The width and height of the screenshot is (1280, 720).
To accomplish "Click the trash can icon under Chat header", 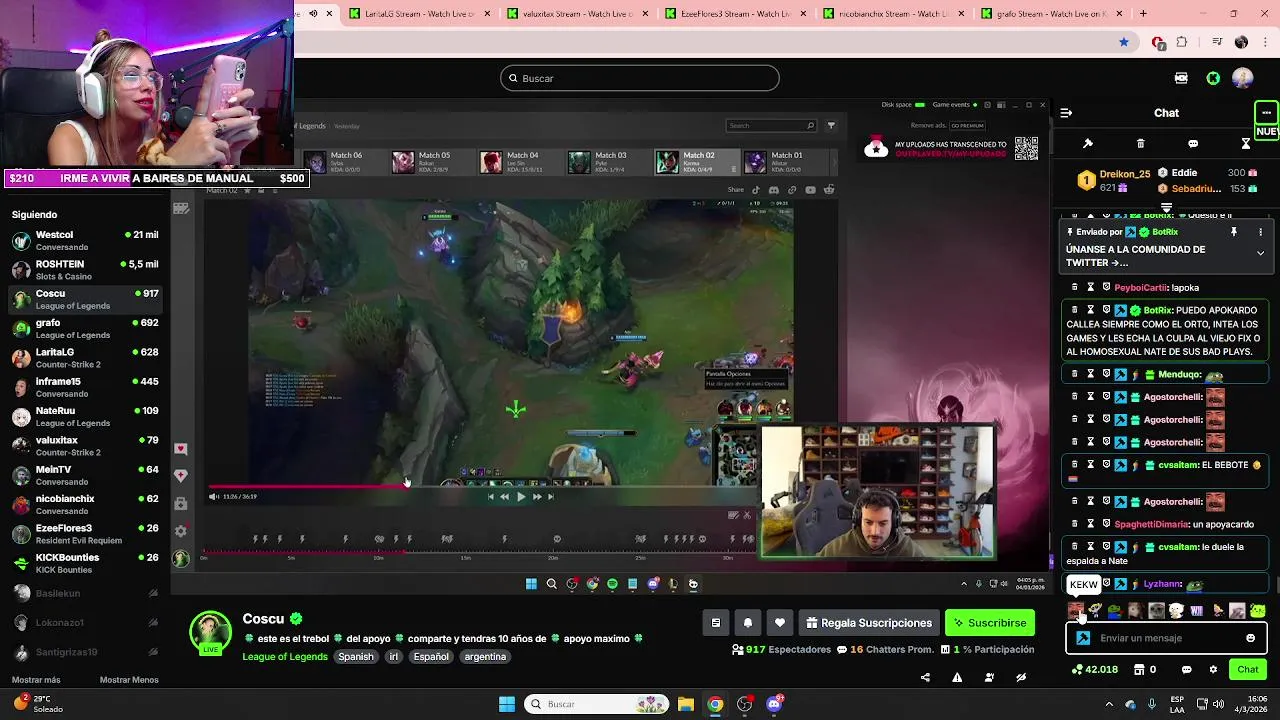I will click(x=1140, y=144).
